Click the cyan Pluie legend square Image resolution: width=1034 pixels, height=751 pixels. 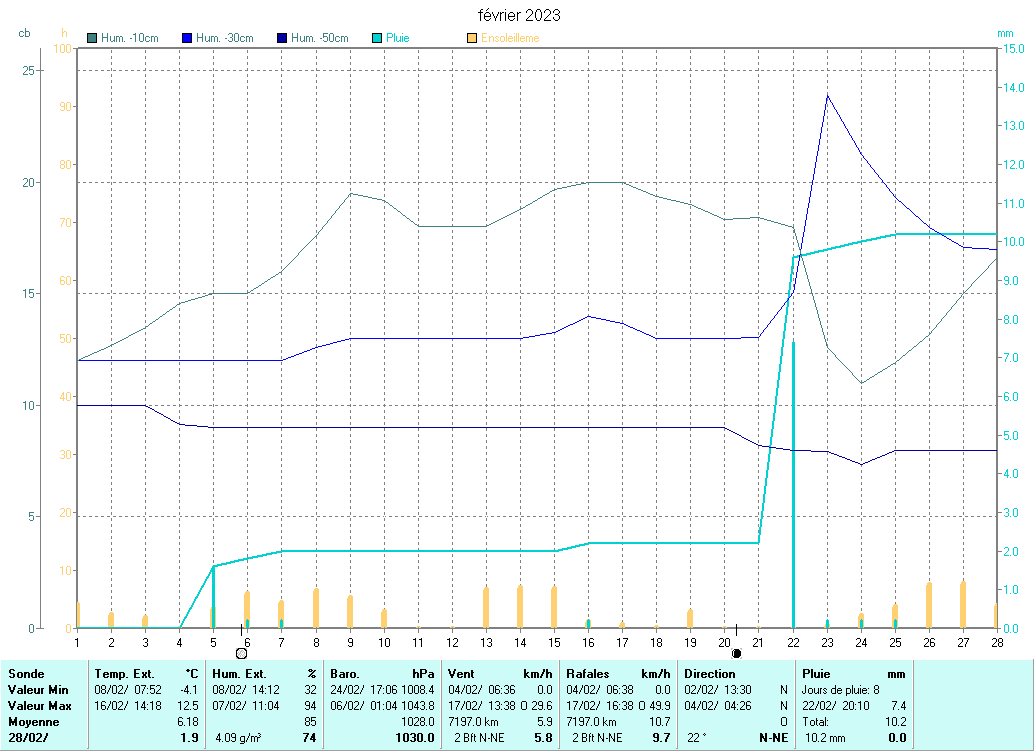tap(377, 39)
